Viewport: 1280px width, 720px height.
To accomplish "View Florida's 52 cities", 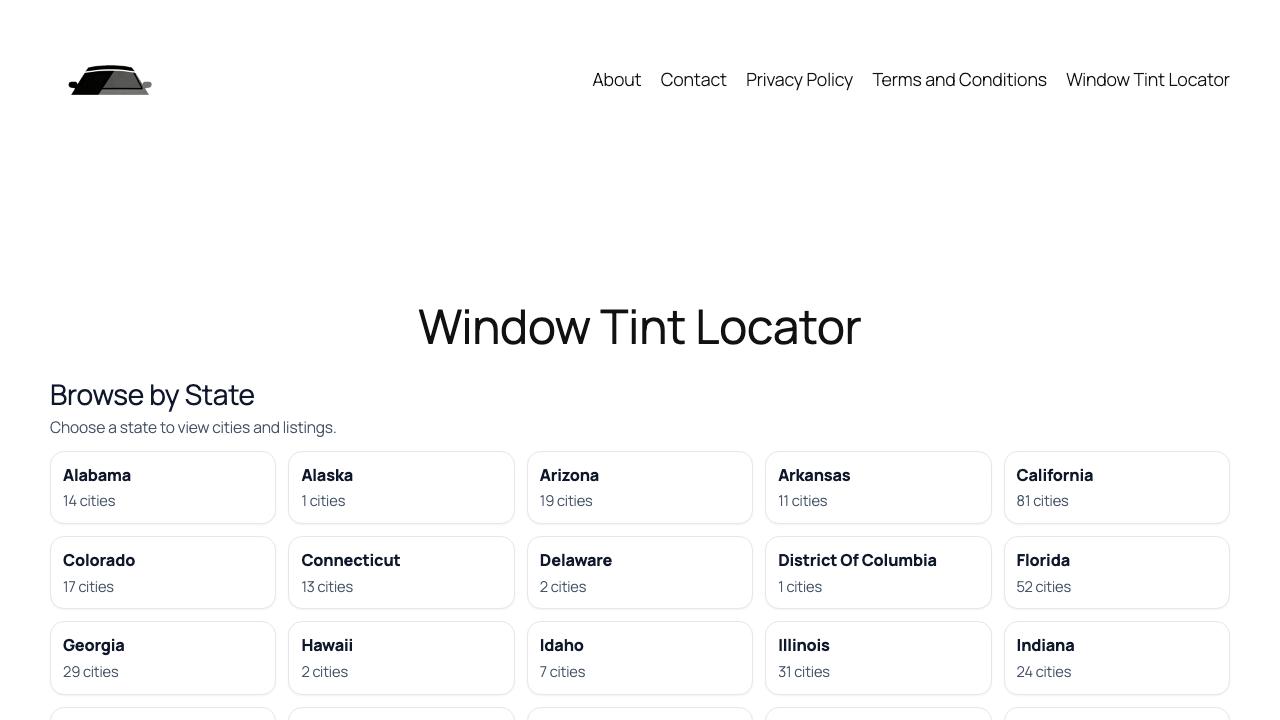I will click(x=1116, y=572).
